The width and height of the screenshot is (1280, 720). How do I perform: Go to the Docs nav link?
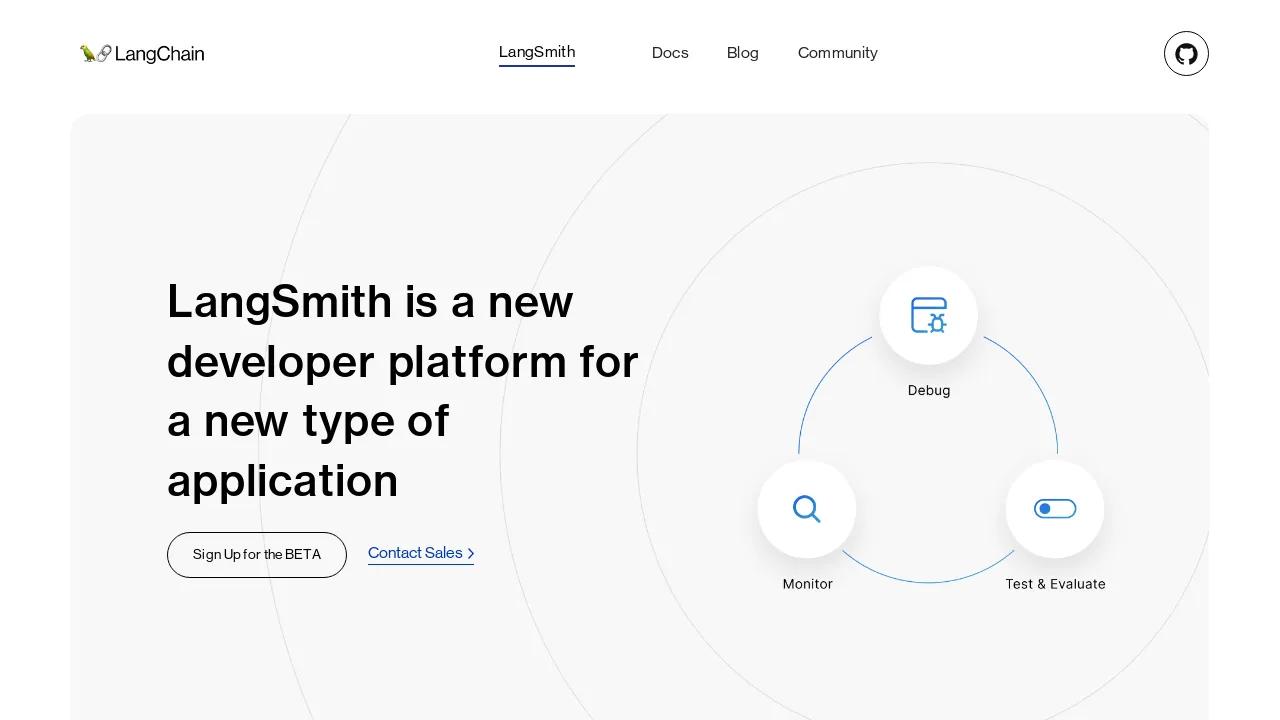click(670, 53)
